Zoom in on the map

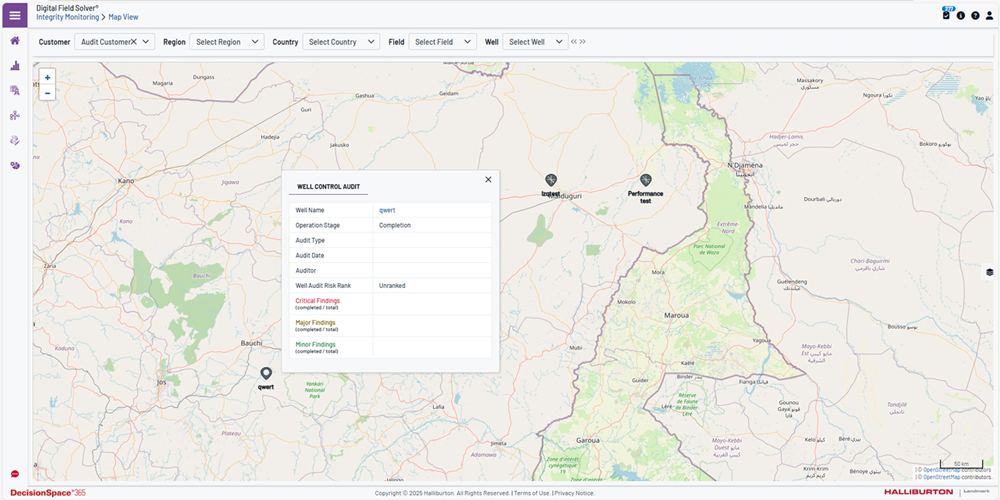pyautogui.click(x=47, y=77)
